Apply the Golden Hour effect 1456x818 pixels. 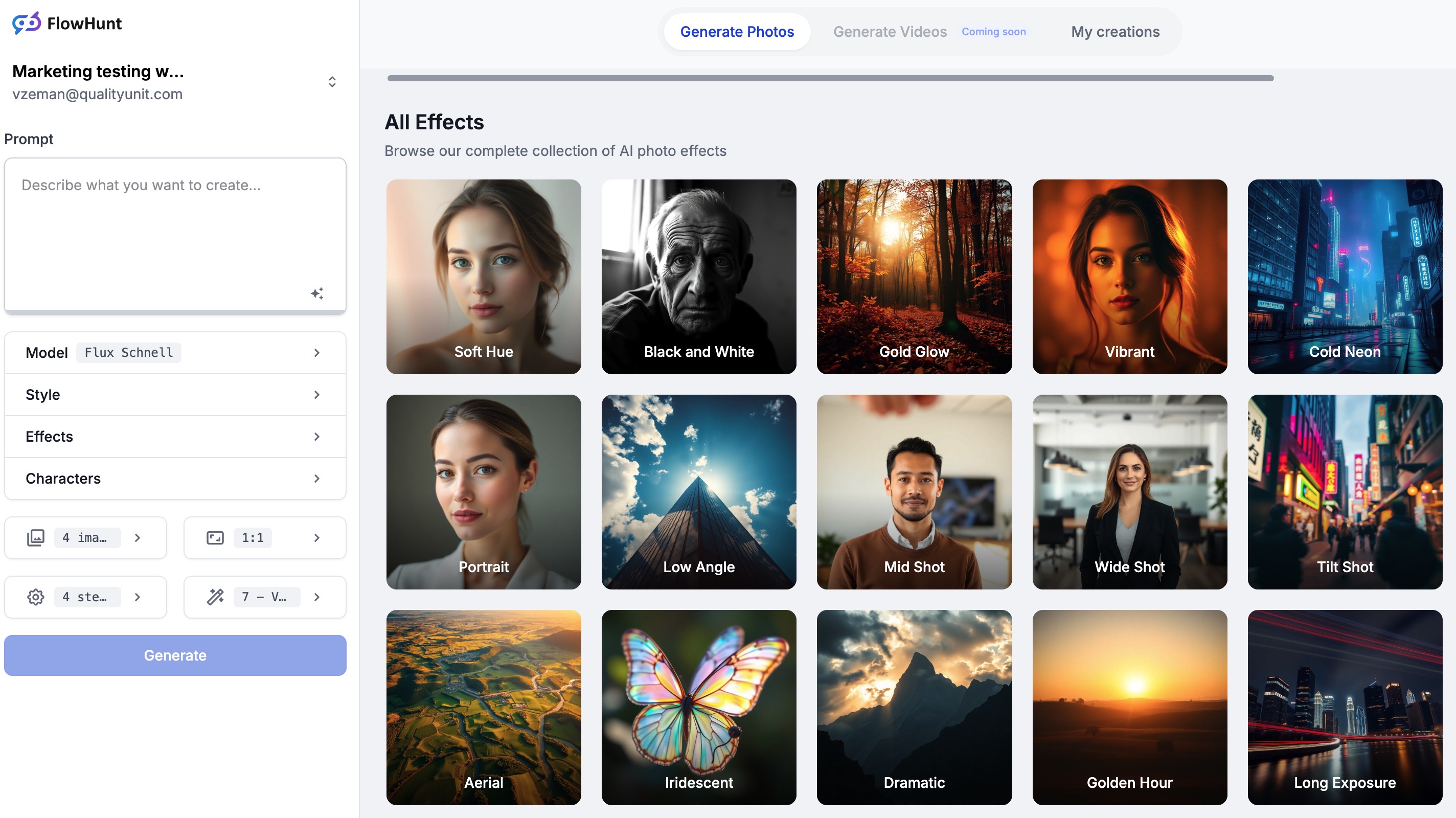tap(1129, 708)
